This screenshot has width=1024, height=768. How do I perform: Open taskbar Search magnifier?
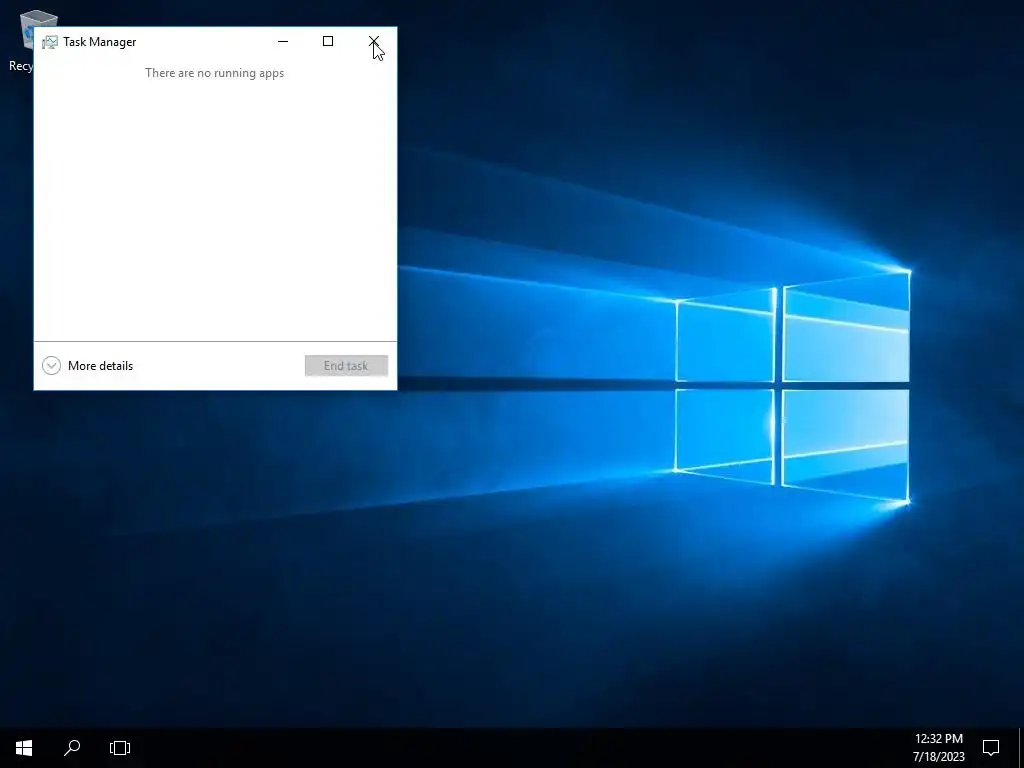click(72, 748)
